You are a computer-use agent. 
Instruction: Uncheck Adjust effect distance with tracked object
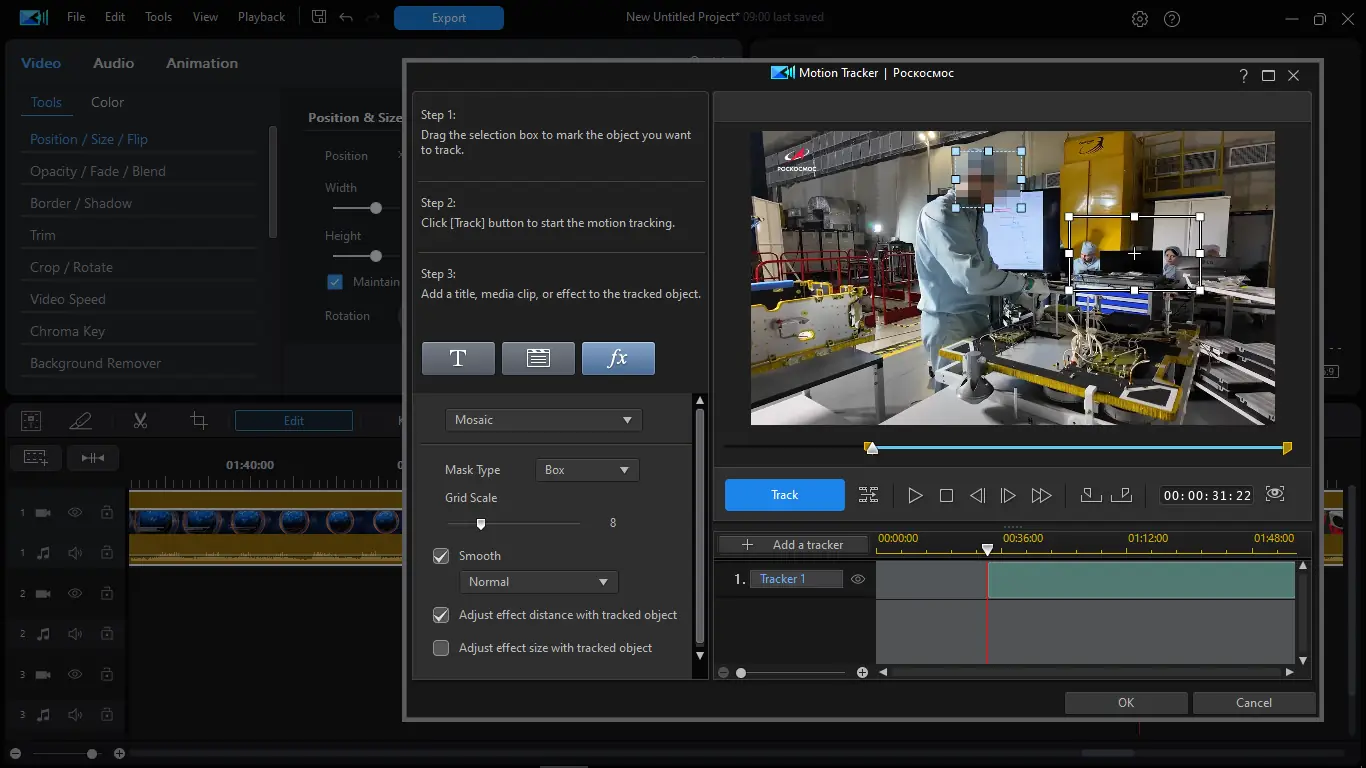(441, 615)
